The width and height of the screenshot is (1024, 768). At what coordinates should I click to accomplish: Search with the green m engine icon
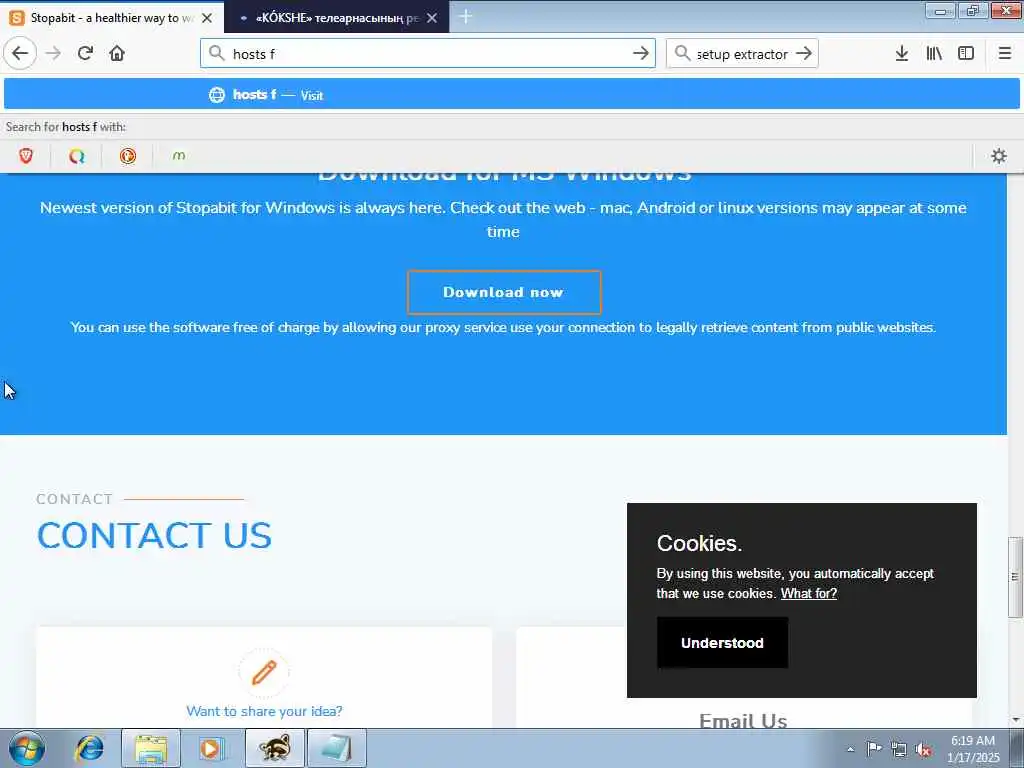(x=179, y=156)
